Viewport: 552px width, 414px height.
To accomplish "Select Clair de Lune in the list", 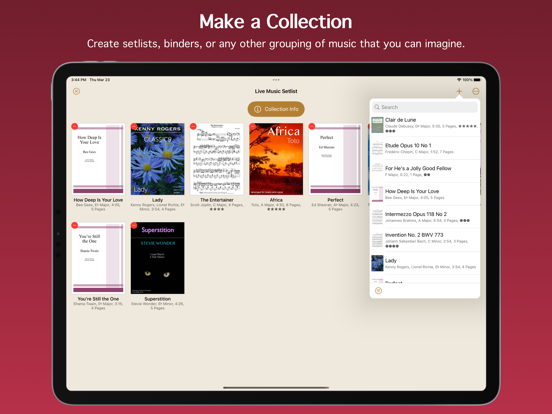I will tap(425, 125).
